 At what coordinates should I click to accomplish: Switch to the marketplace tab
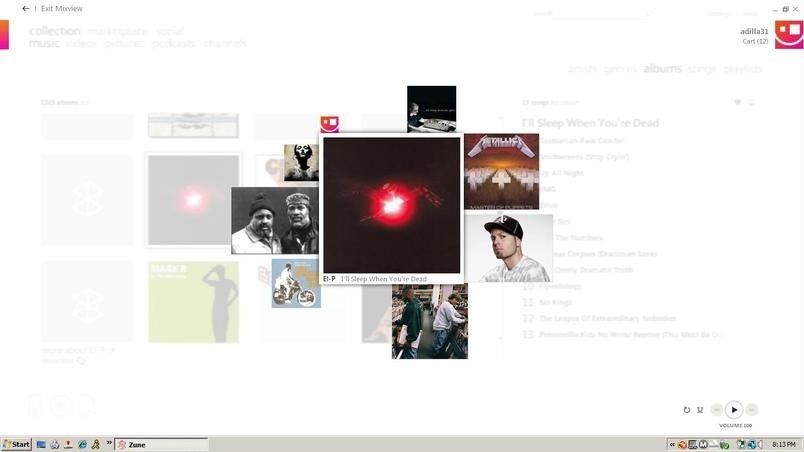(117, 32)
